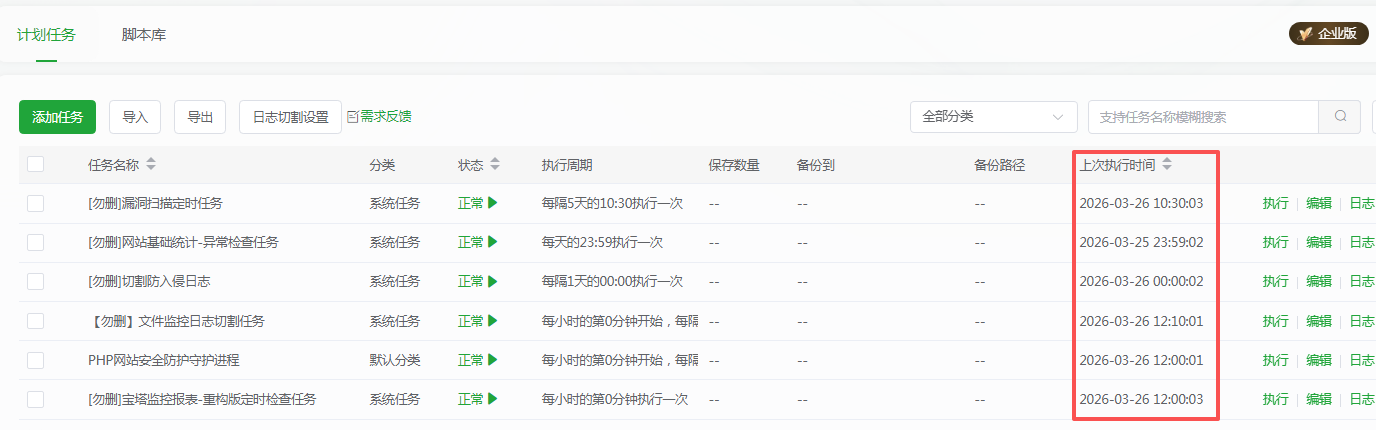Viewport: 1376px width, 430px height.
Task: Select task name [勿删]宝塔监控报表-重构版定时检查任务
Action: pyautogui.click(x=202, y=399)
